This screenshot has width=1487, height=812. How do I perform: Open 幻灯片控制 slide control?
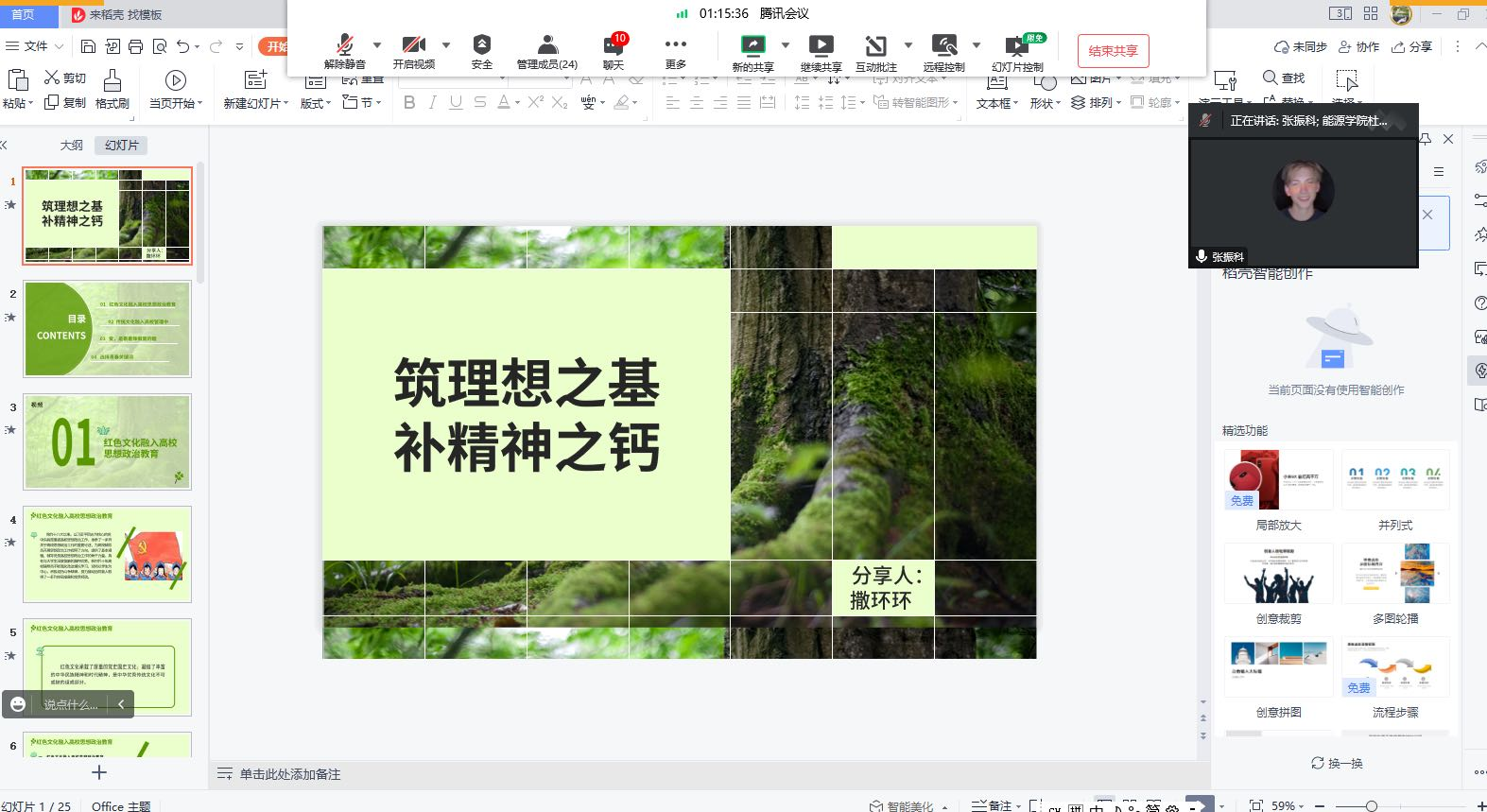click(1017, 53)
